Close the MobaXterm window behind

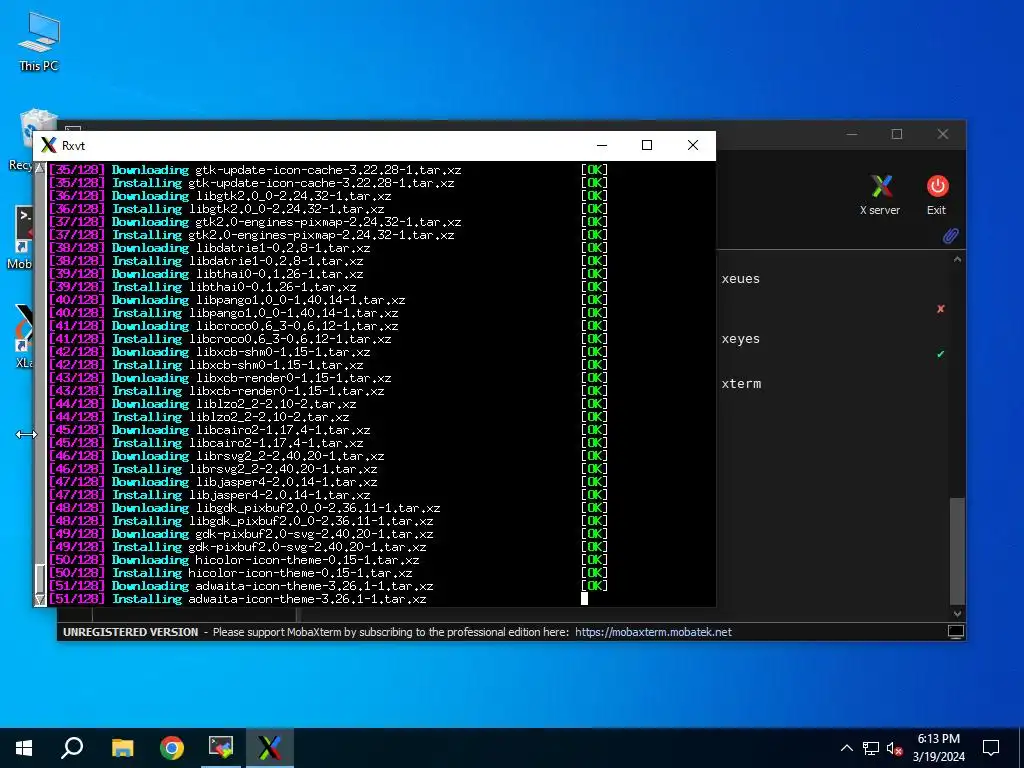[942, 134]
